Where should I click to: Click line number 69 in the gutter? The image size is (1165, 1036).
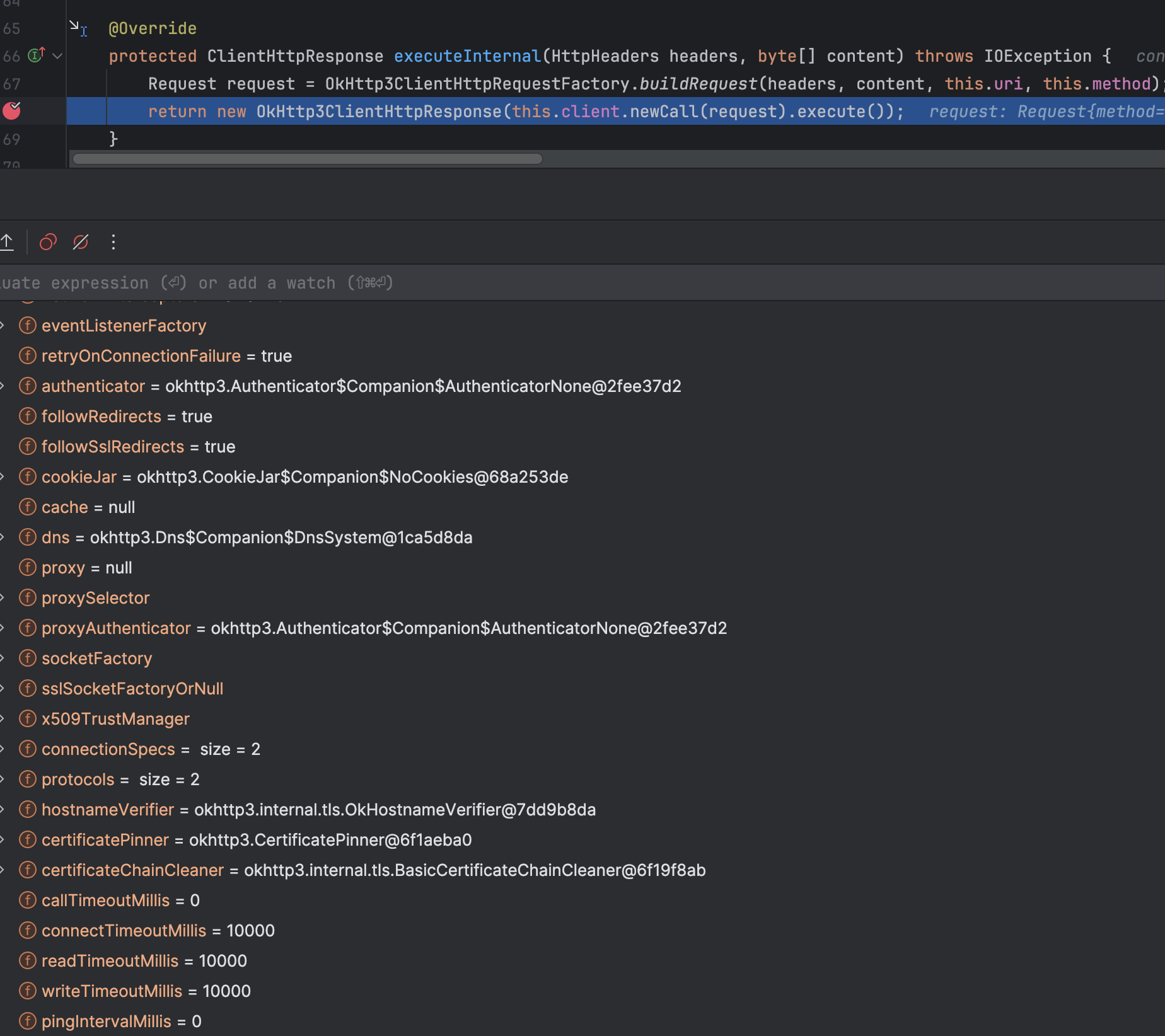11,139
